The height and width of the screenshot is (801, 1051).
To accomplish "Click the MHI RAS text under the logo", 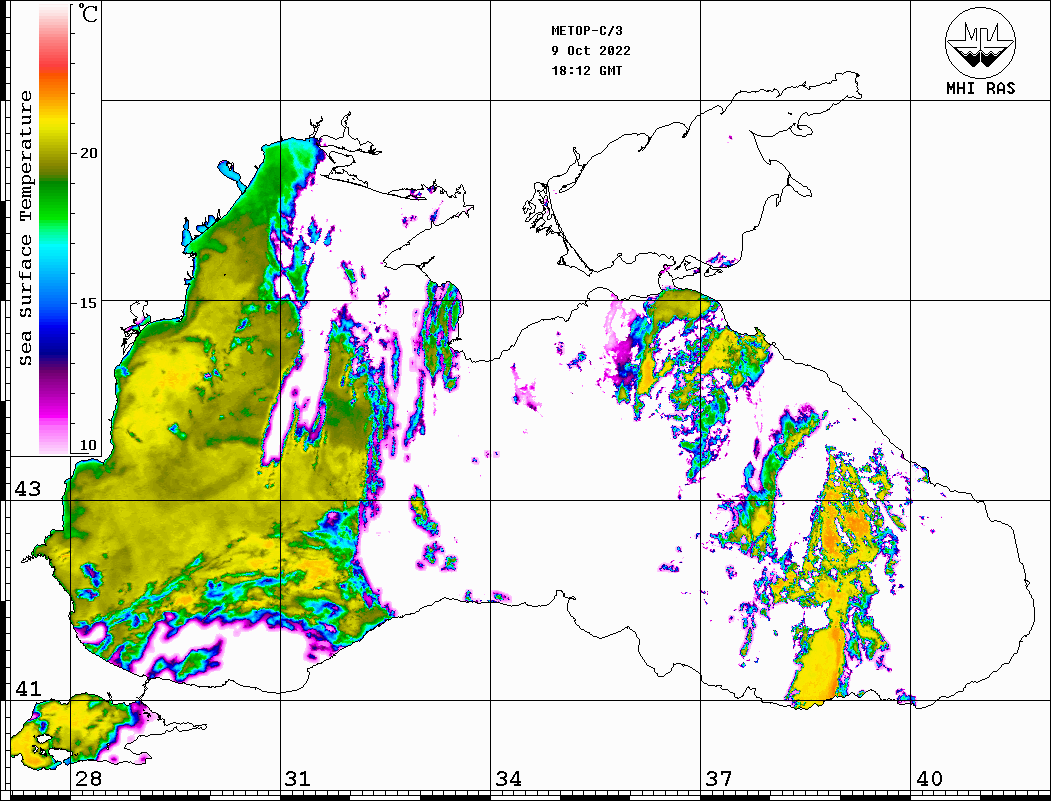I will pyautogui.click(x=980, y=88).
